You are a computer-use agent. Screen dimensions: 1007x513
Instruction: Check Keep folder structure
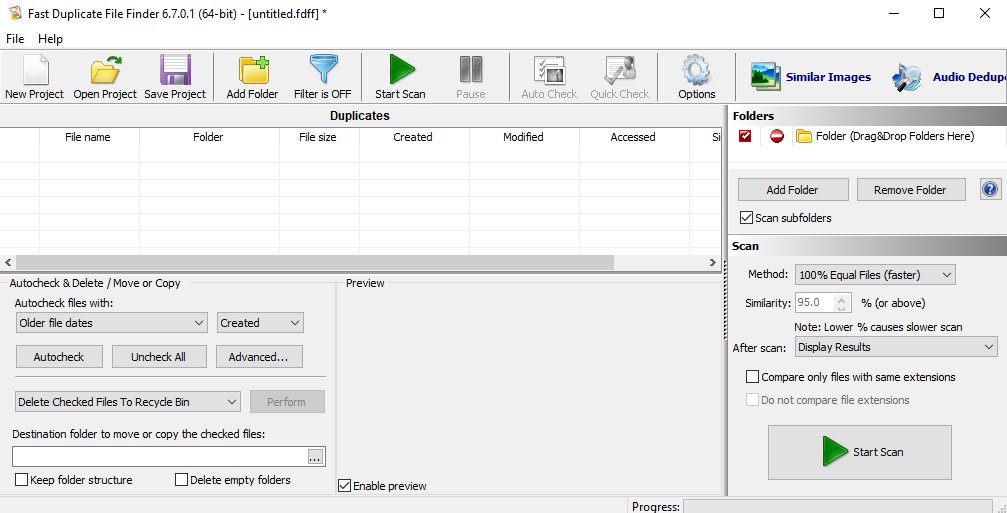[21, 480]
